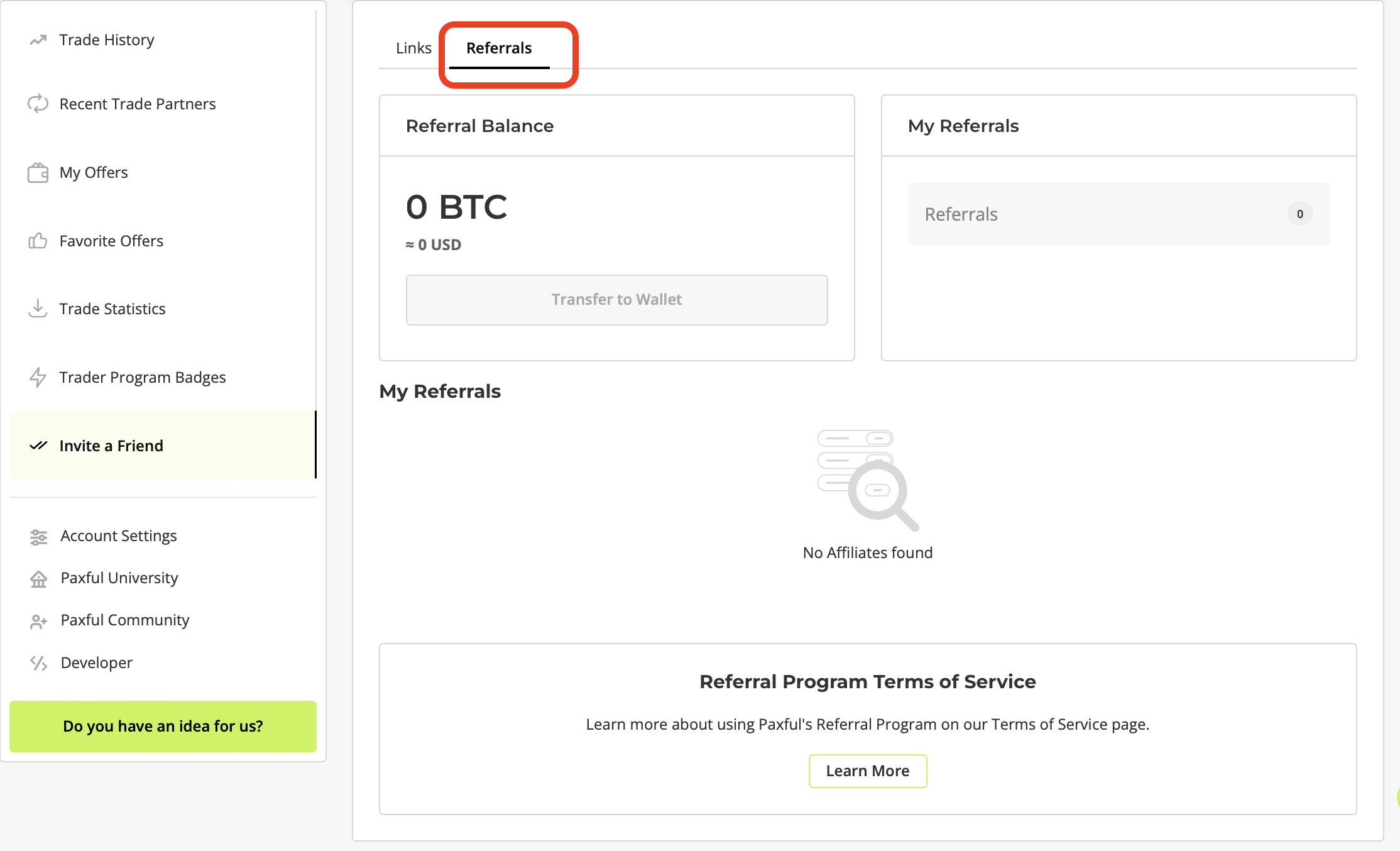Click the Learn More button
This screenshot has width=1400, height=851.
coord(867,771)
